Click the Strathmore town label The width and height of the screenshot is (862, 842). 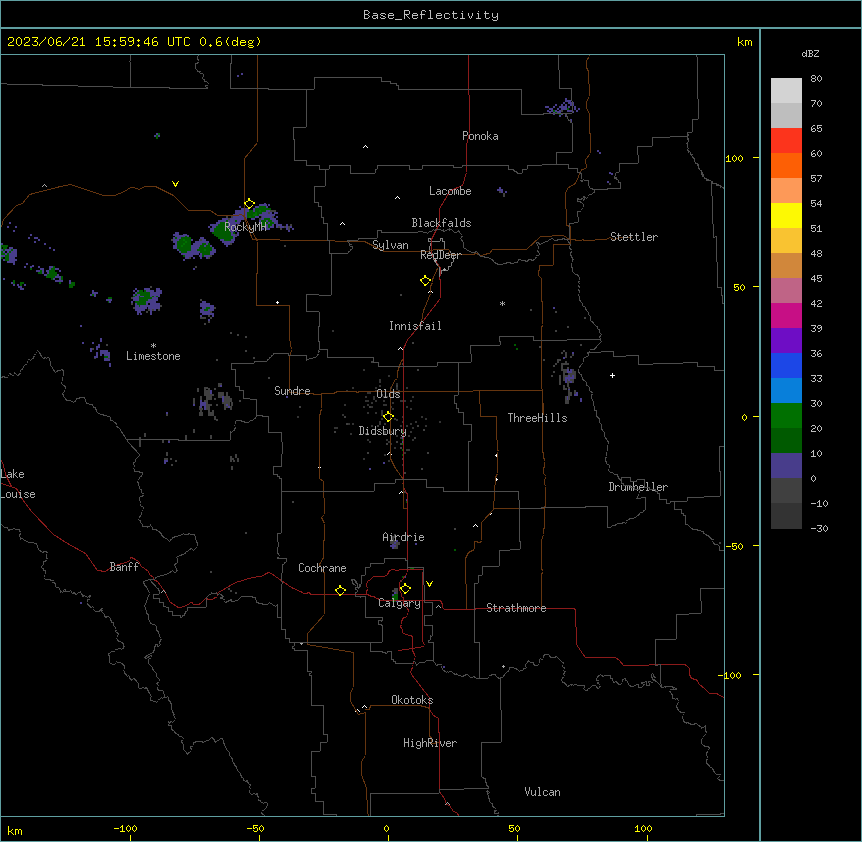(x=516, y=608)
